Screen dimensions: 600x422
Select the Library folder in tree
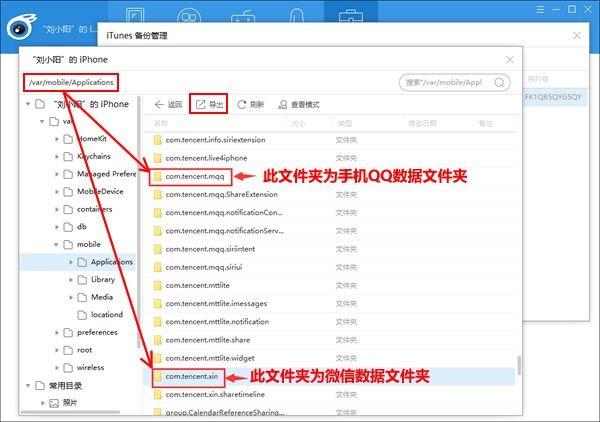[96, 280]
